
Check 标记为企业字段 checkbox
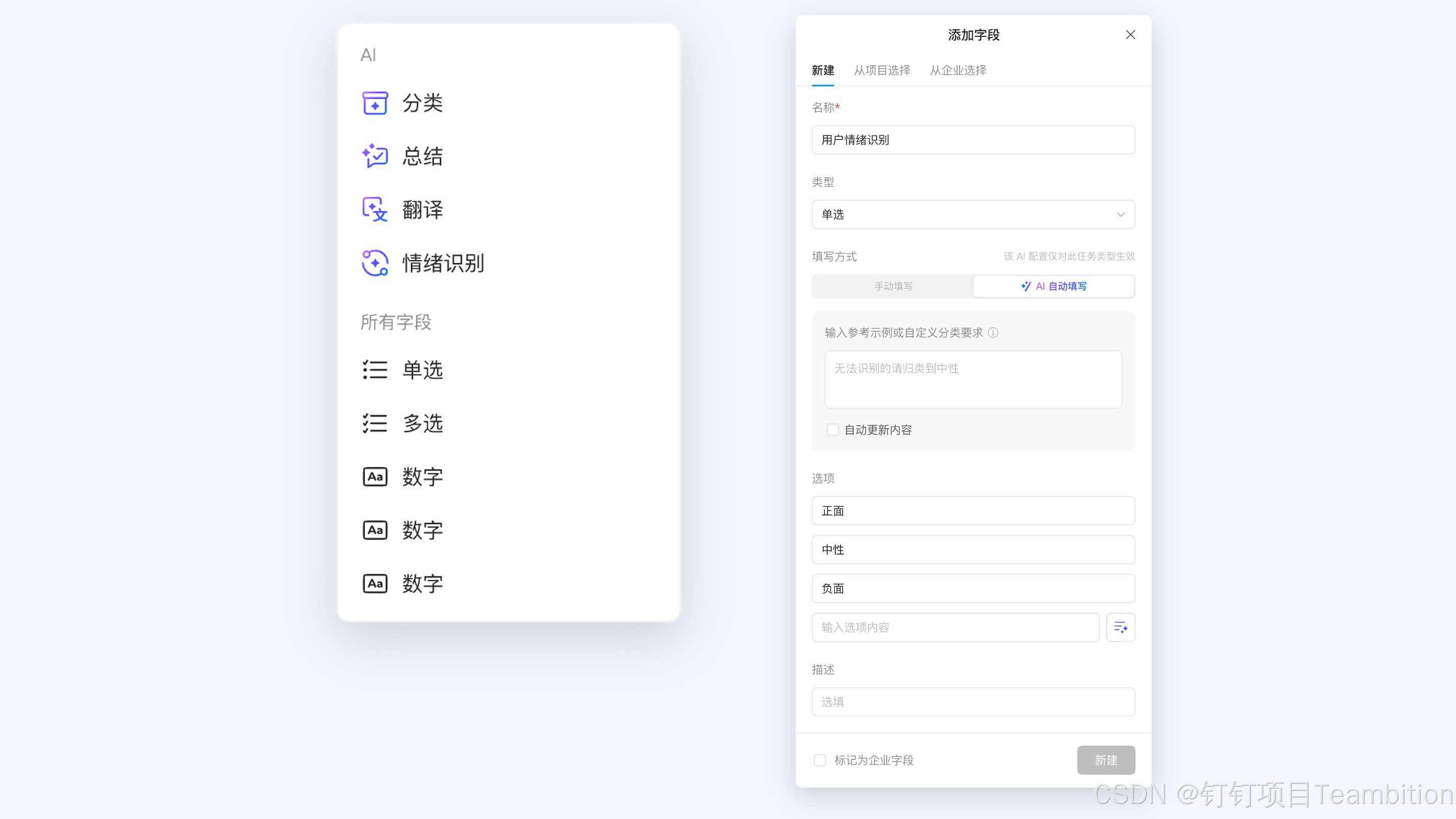[820, 760]
